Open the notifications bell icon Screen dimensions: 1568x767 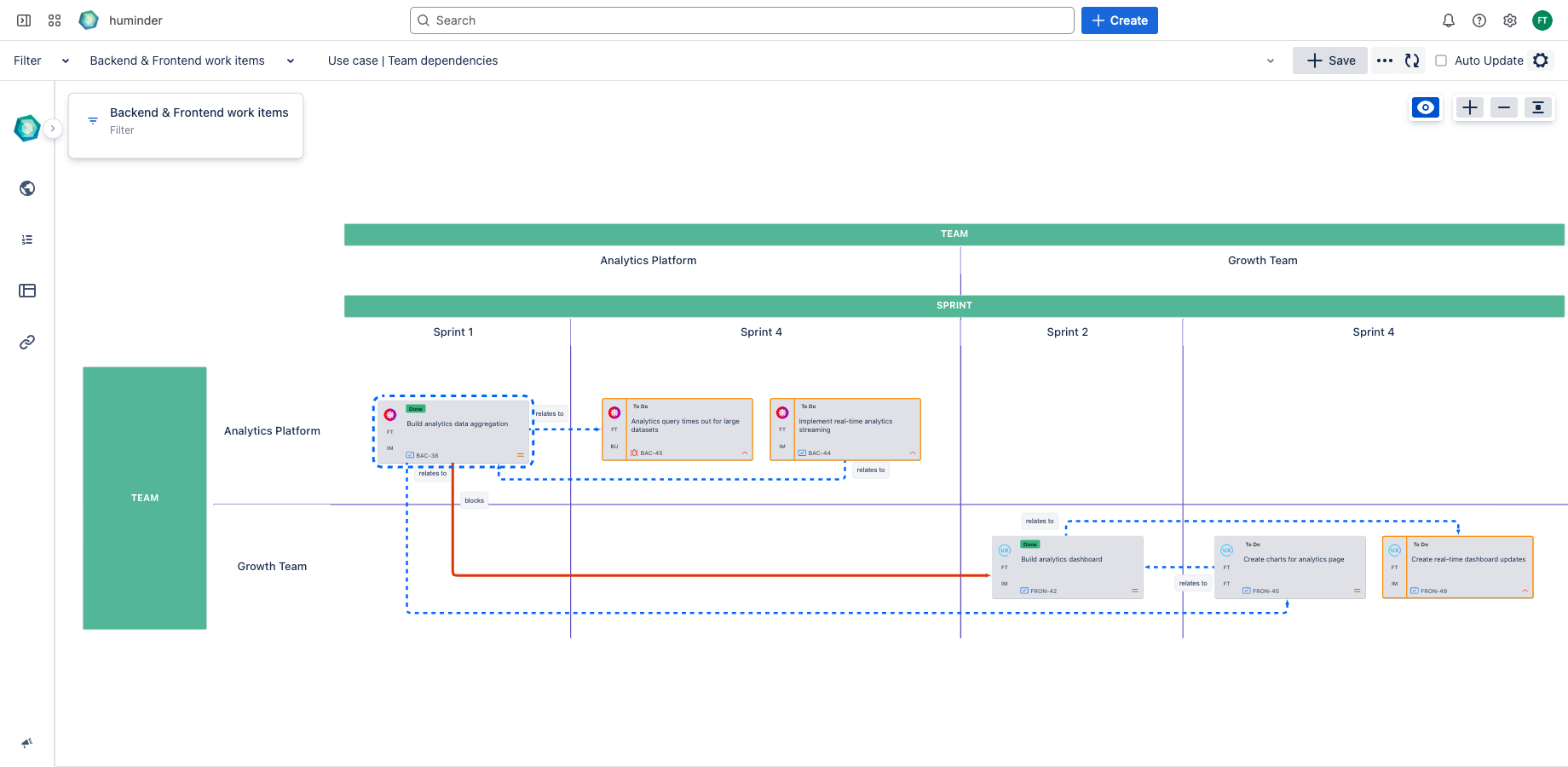pyautogui.click(x=1449, y=20)
